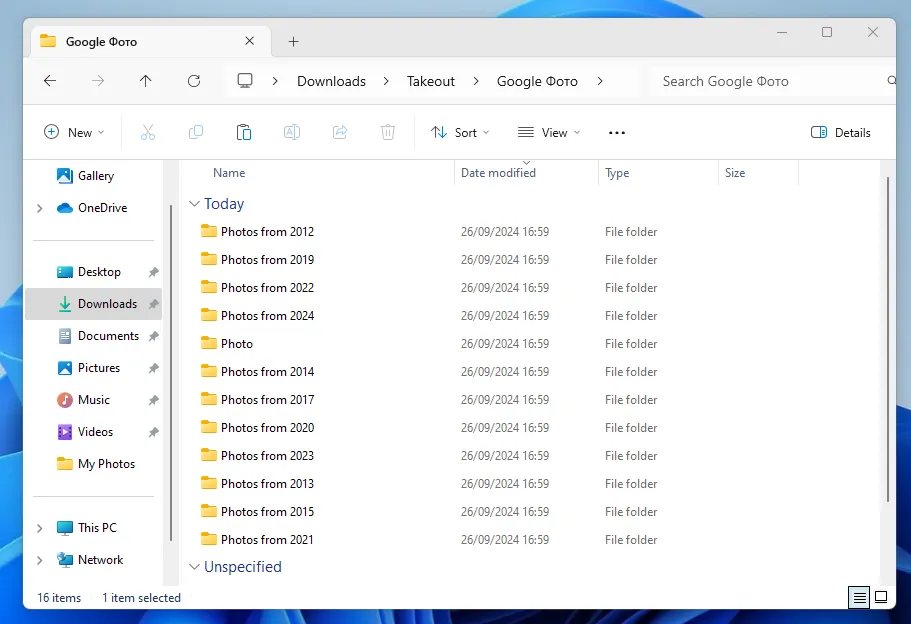The width and height of the screenshot is (911, 624).
Task: Open the See more options button
Action: pos(616,131)
